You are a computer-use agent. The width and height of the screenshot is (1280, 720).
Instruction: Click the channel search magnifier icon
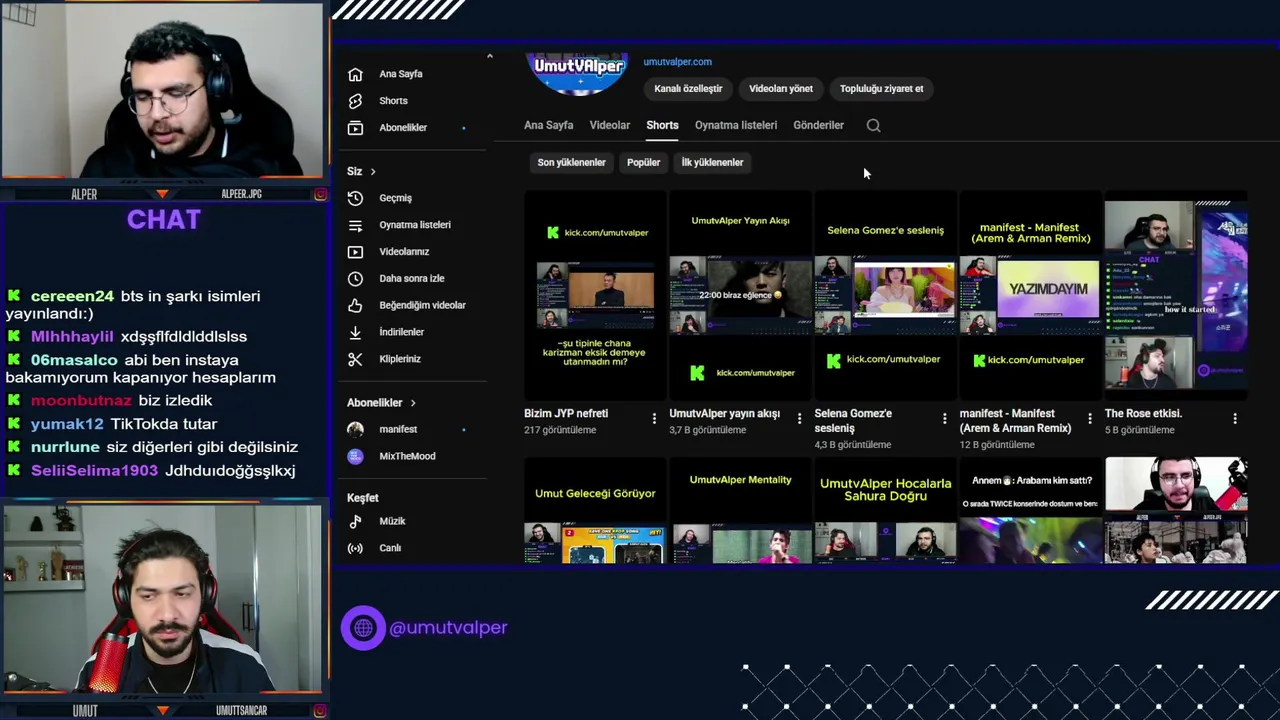tap(873, 126)
